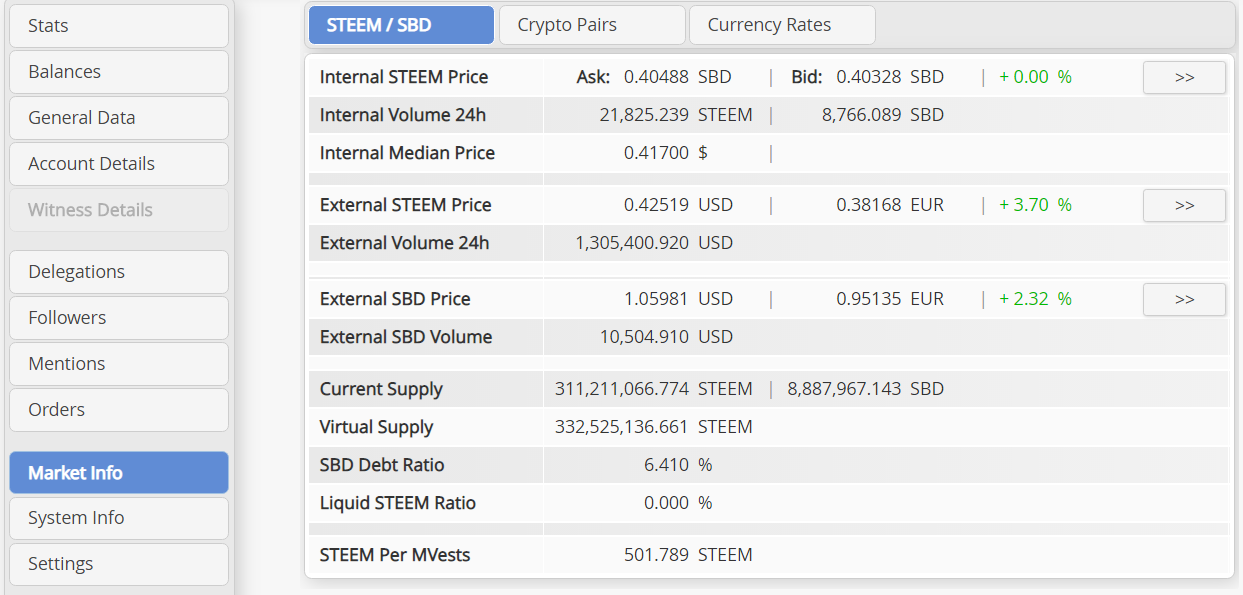Expand Internal STEEM Price with >> button
The image size is (1243, 595).
tap(1184, 77)
